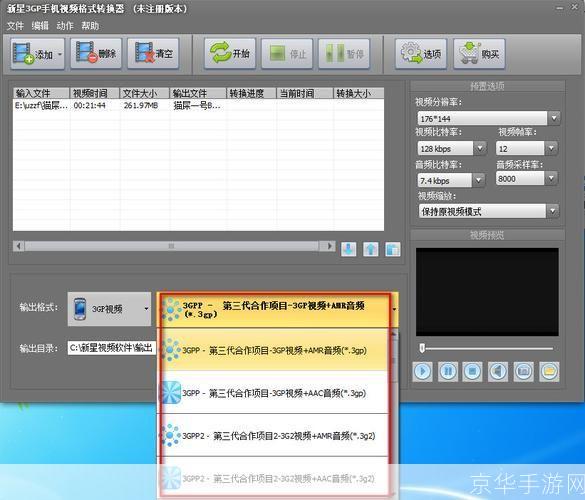This screenshot has width=585, height=500.
Task: Select 3GPP2 3G2视频+AMR音频(*.3g2) list option
Action: (x=274, y=435)
